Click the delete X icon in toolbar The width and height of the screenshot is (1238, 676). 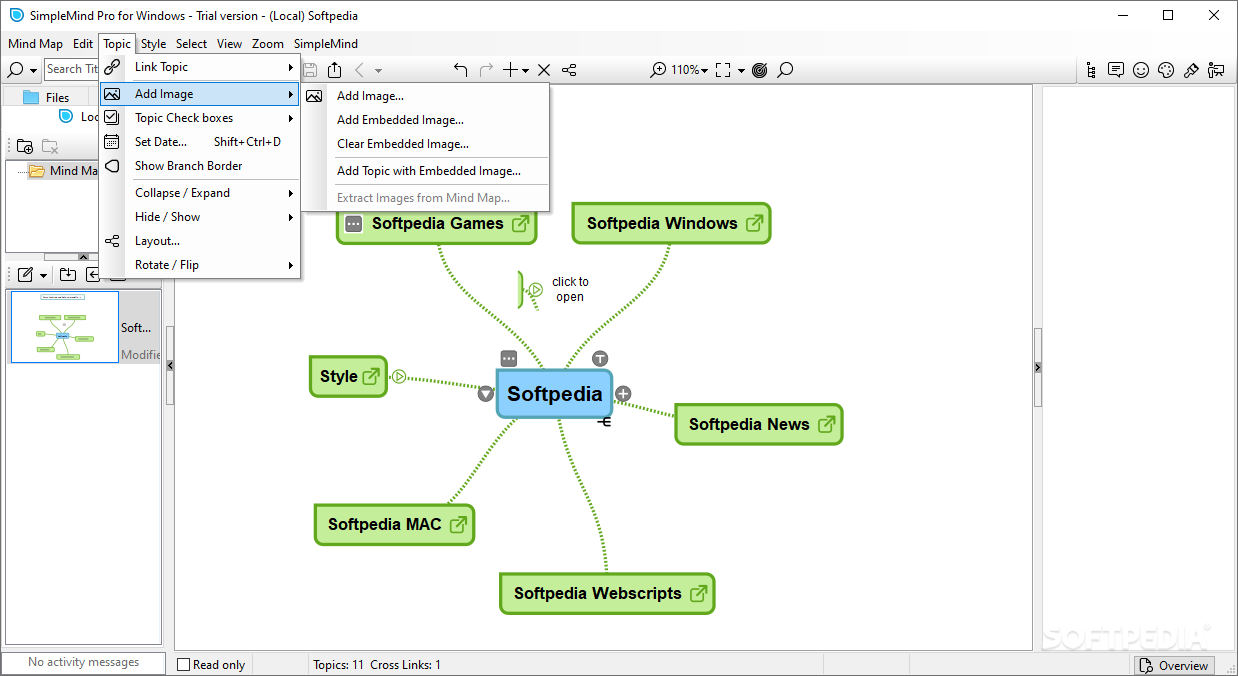coord(544,70)
